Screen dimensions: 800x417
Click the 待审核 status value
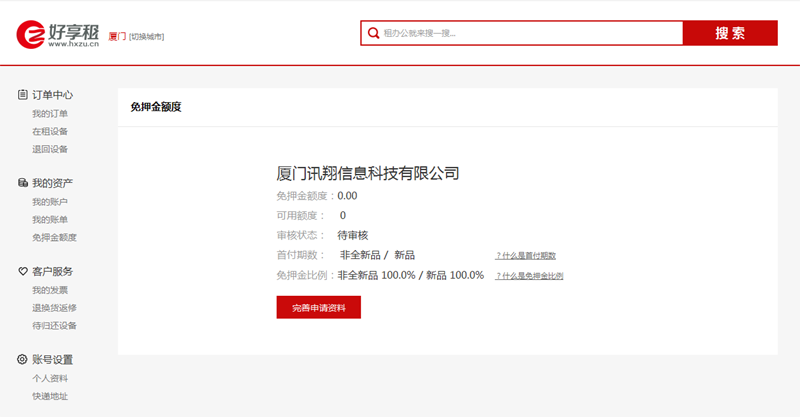point(353,235)
